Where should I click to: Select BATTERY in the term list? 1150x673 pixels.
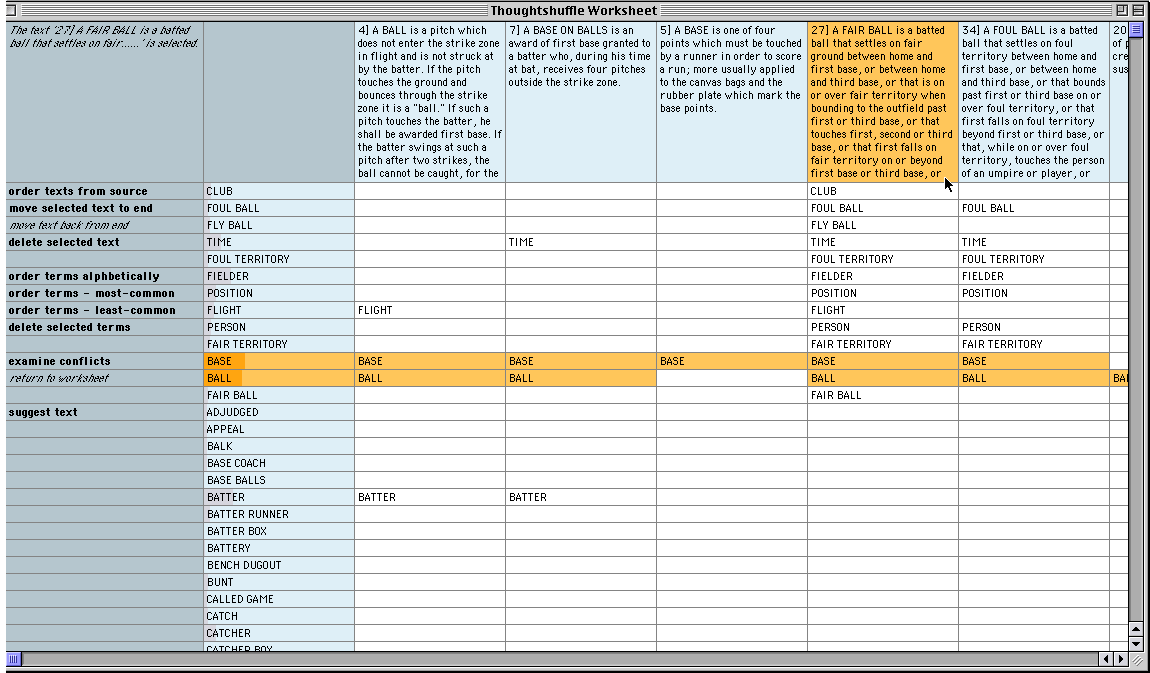pos(279,548)
